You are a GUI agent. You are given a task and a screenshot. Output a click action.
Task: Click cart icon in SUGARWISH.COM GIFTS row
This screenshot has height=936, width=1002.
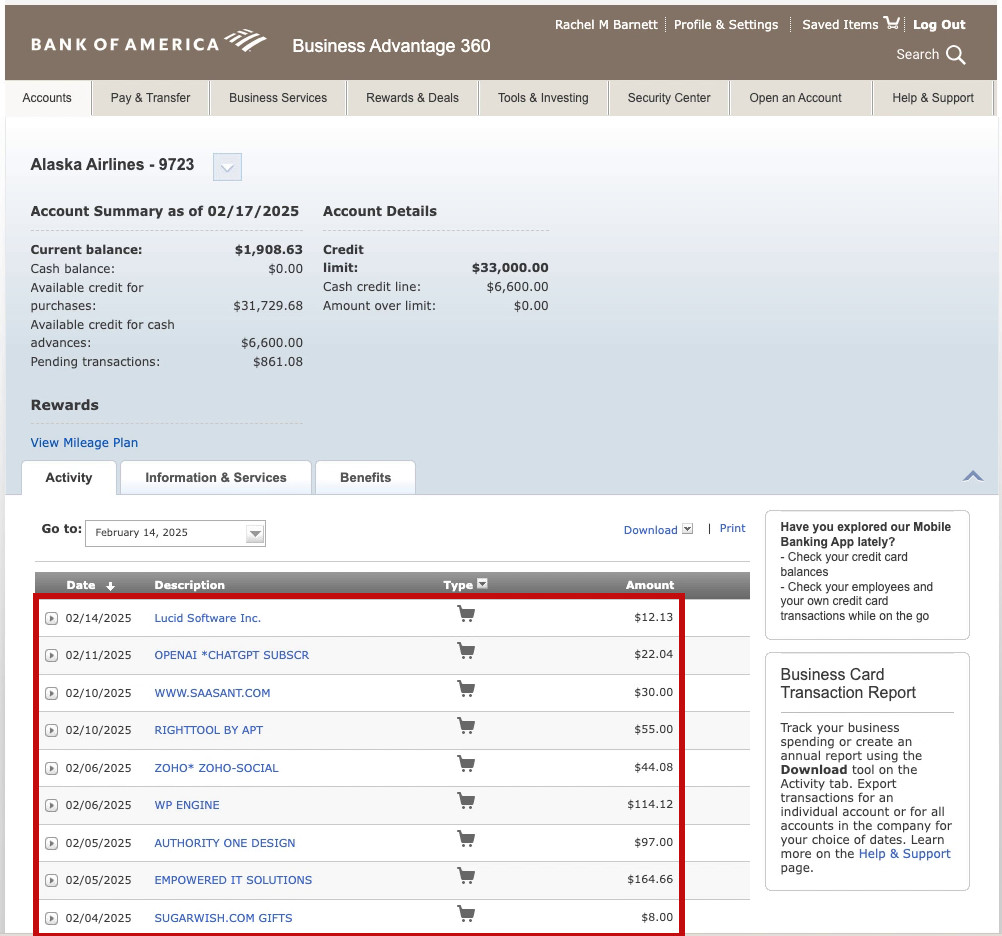(466, 914)
